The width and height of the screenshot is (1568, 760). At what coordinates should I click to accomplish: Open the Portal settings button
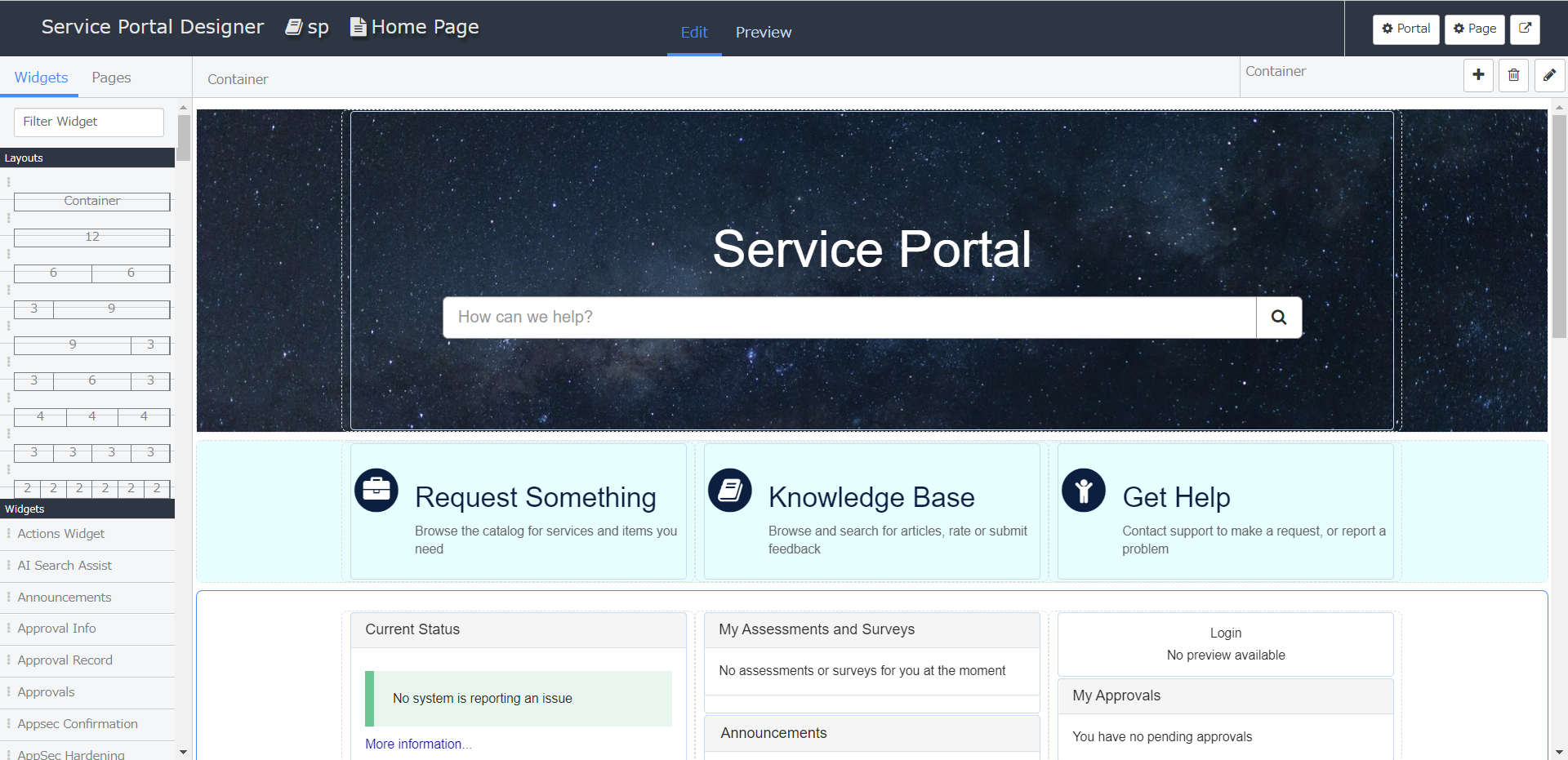click(1405, 29)
